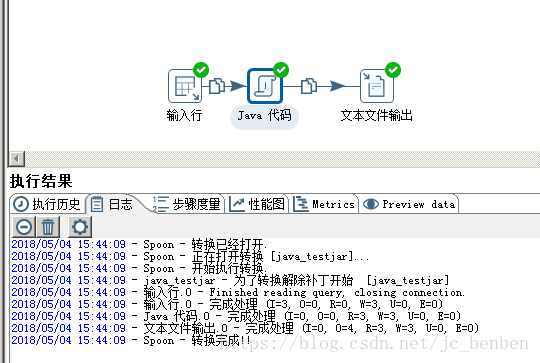Click green checkmark badge on 文本文件输出 step
This screenshot has width=540, height=363.
pyautogui.click(x=393, y=70)
